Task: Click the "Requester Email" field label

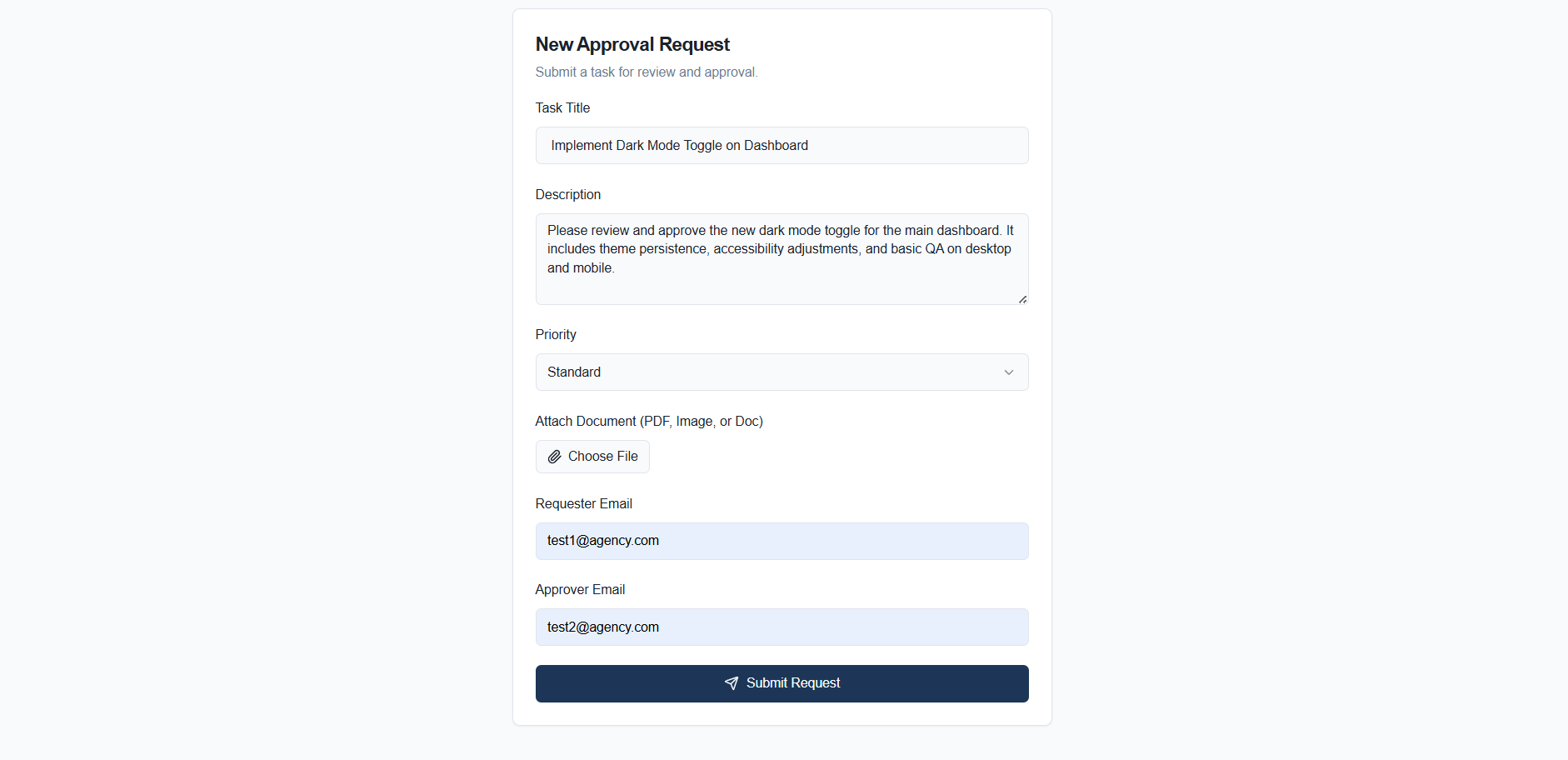Action: [x=584, y=504]
